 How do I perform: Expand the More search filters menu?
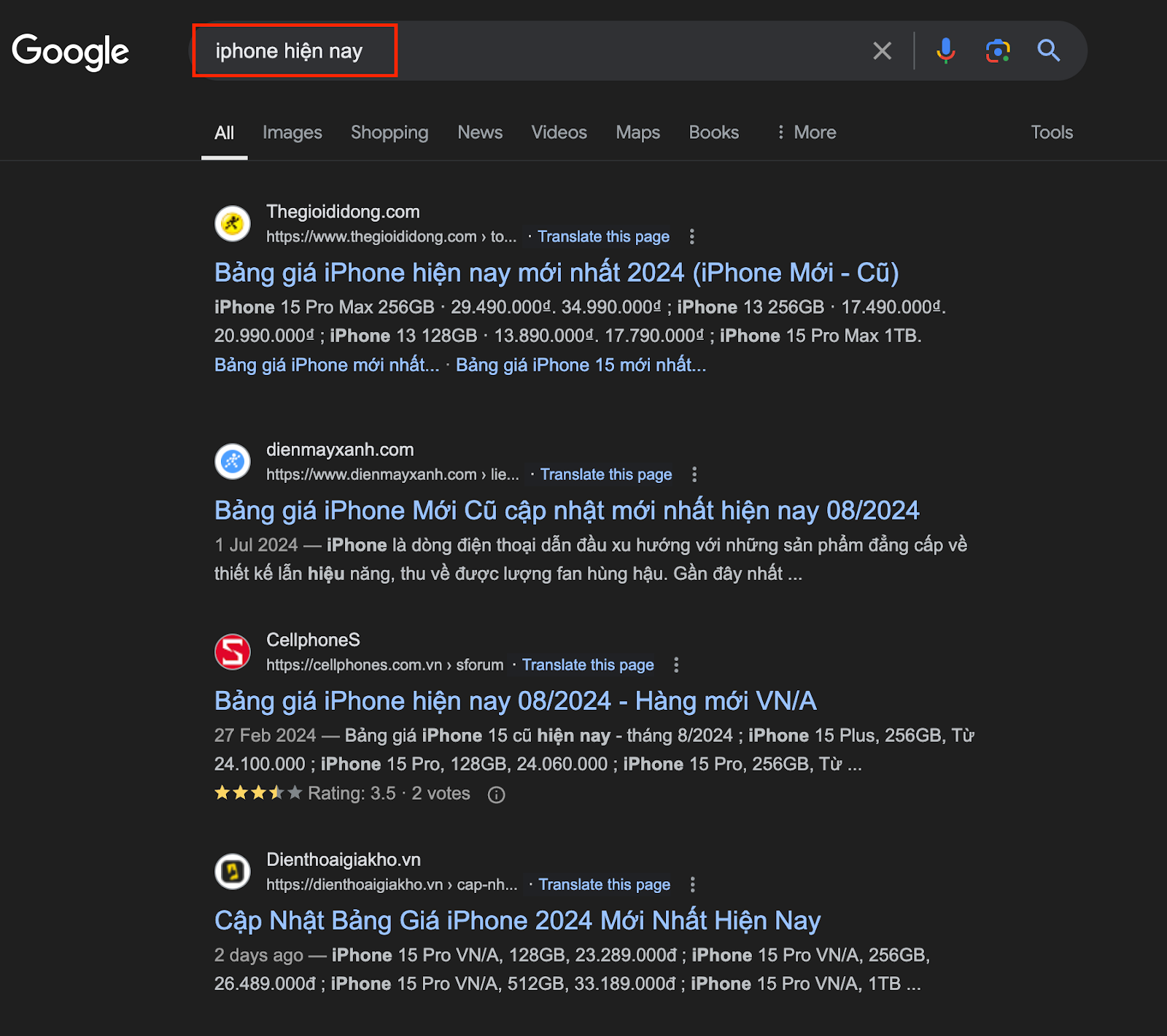tap(806, 132)
